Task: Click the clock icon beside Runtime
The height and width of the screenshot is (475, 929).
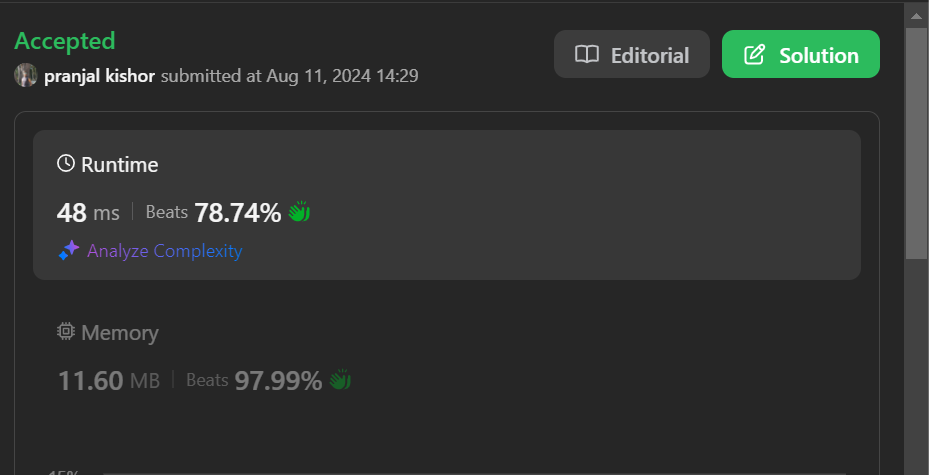Action: coord(66,163)
